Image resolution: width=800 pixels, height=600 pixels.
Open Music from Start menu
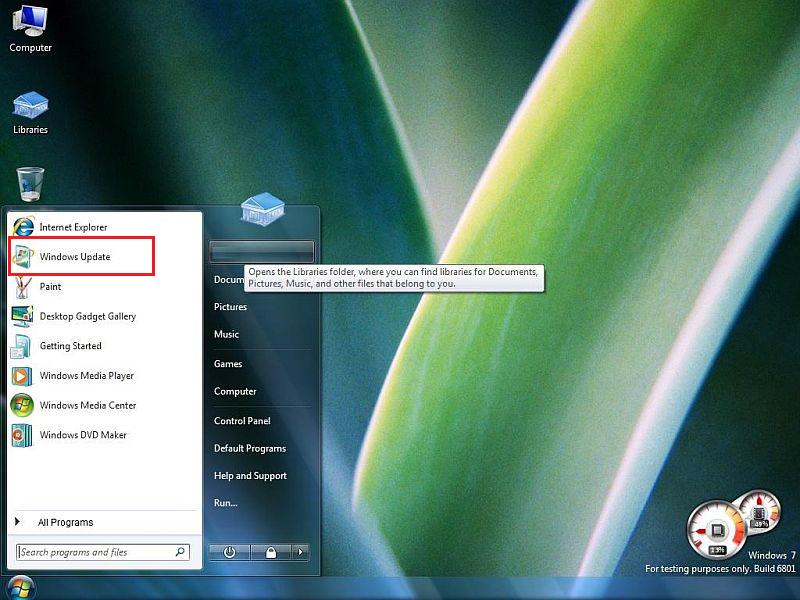[x=227, y=334]
